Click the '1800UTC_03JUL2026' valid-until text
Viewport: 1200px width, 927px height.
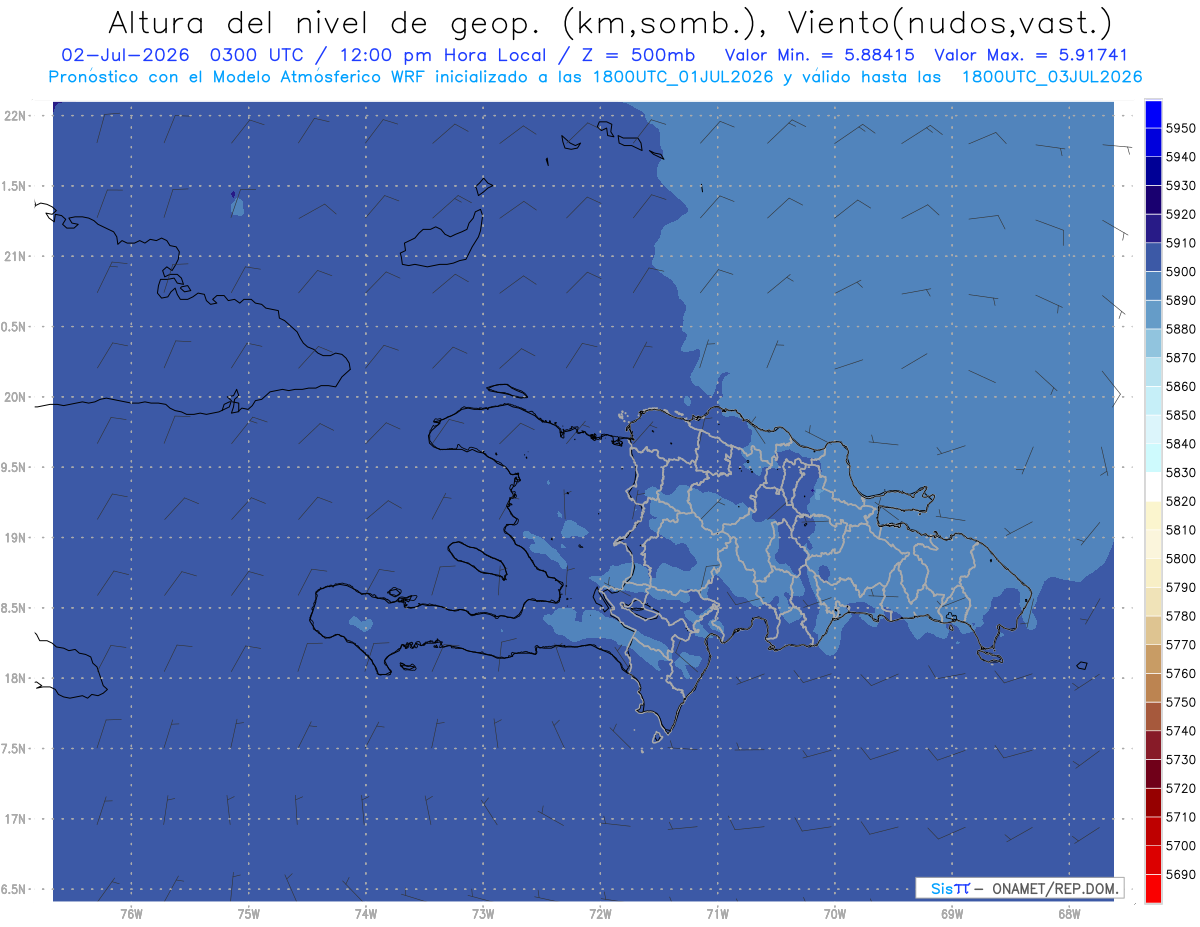click(x=1052, y=76)
